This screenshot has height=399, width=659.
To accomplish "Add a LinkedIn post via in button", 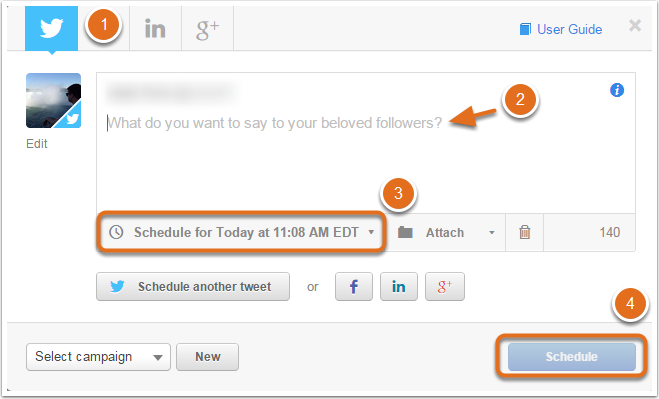I will tap(399, 287).
